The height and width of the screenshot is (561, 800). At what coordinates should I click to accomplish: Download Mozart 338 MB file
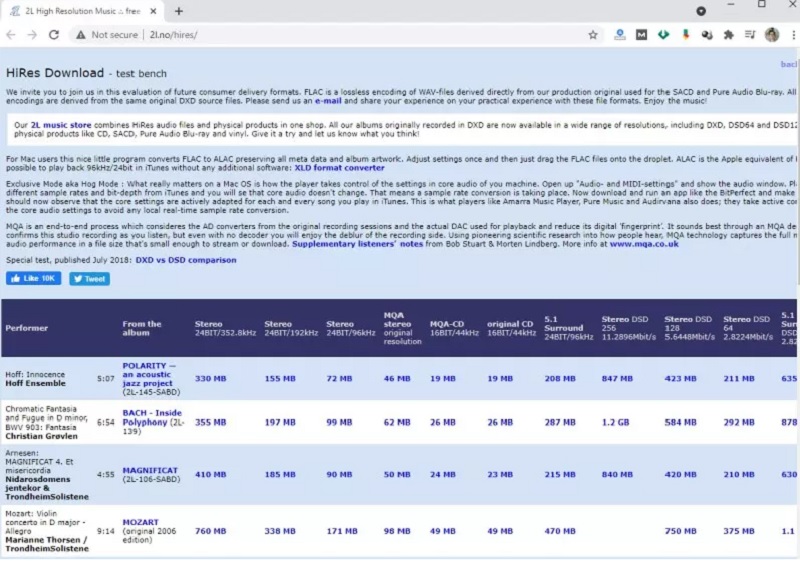pyautogui.click(x=280, y=531)
